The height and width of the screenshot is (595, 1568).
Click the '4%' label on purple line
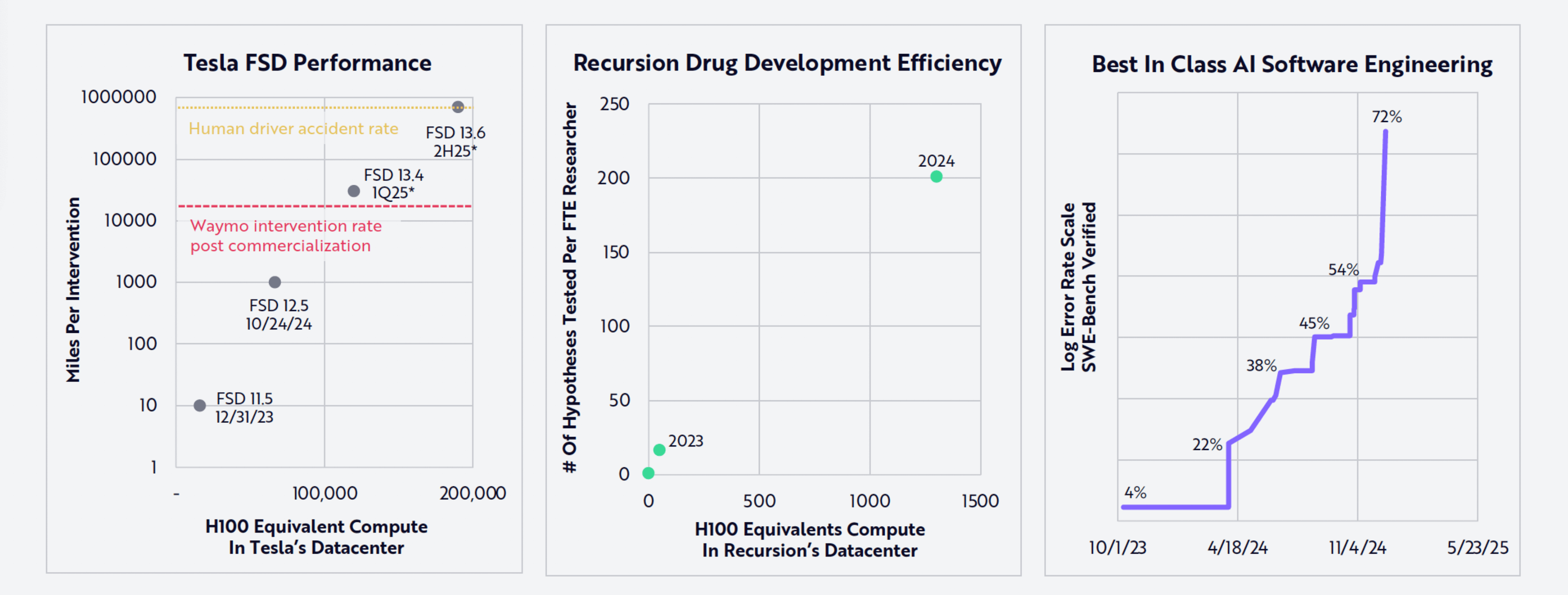point(1135,493)
